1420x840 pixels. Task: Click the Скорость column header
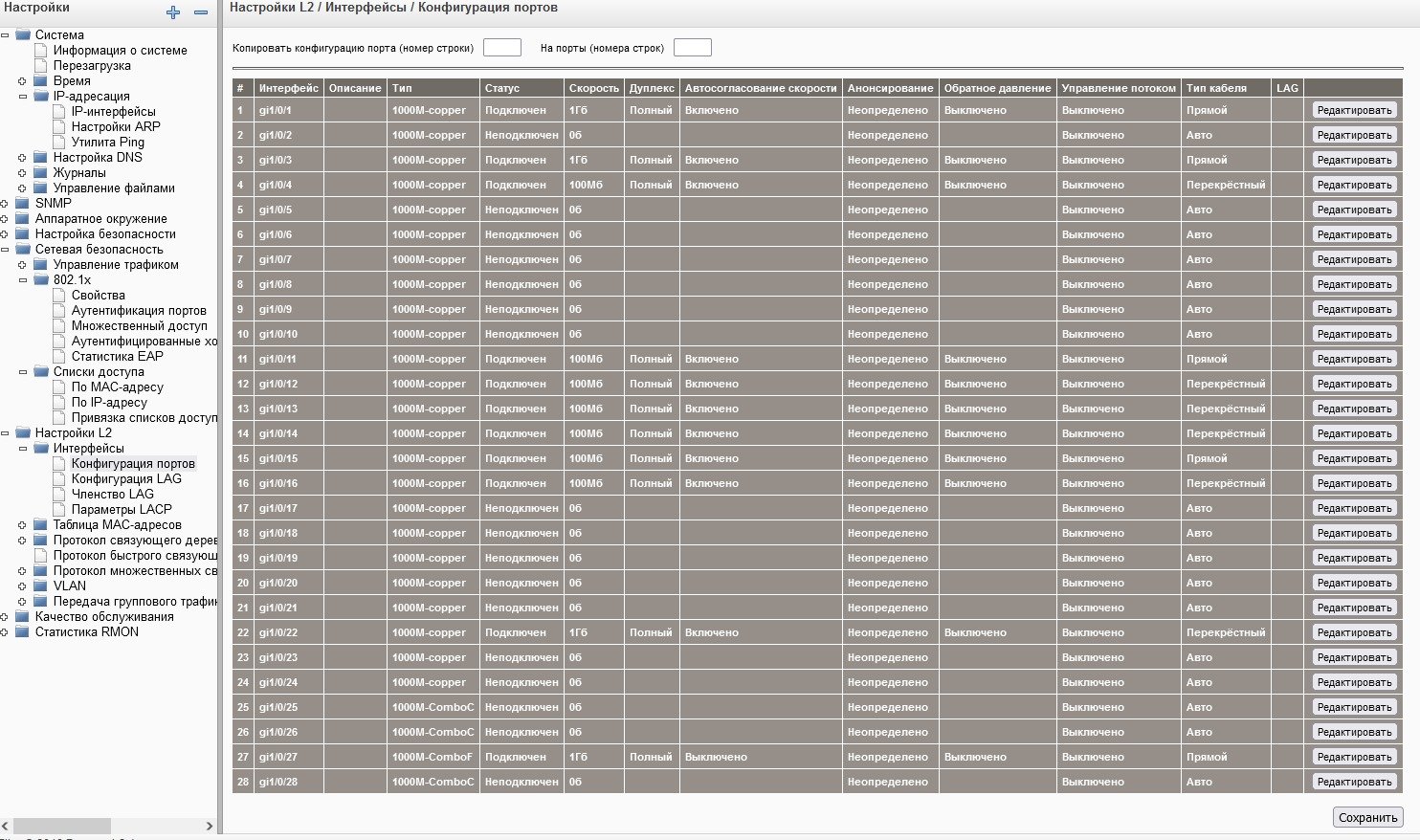(594, 88)
